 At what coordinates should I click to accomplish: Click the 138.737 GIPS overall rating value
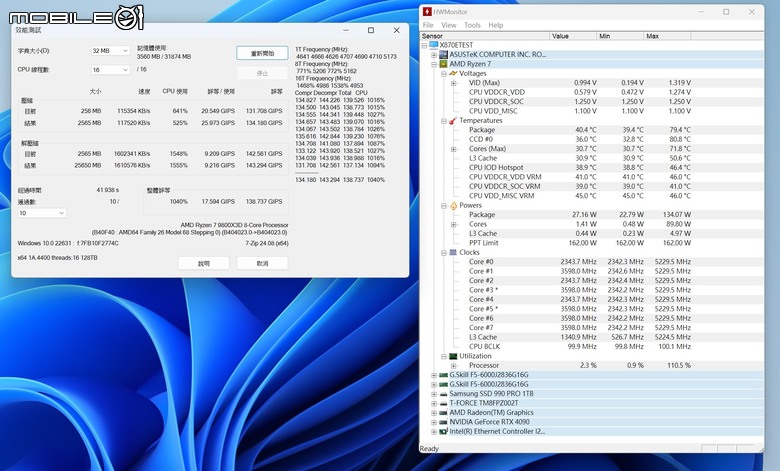point(264,201)
